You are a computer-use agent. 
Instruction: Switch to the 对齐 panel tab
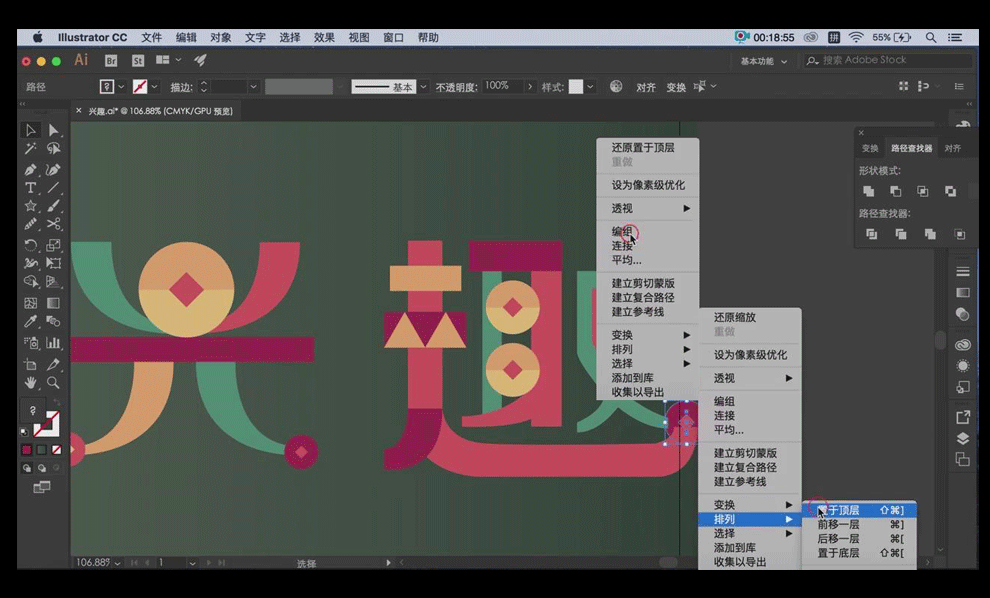pos(952,148)
